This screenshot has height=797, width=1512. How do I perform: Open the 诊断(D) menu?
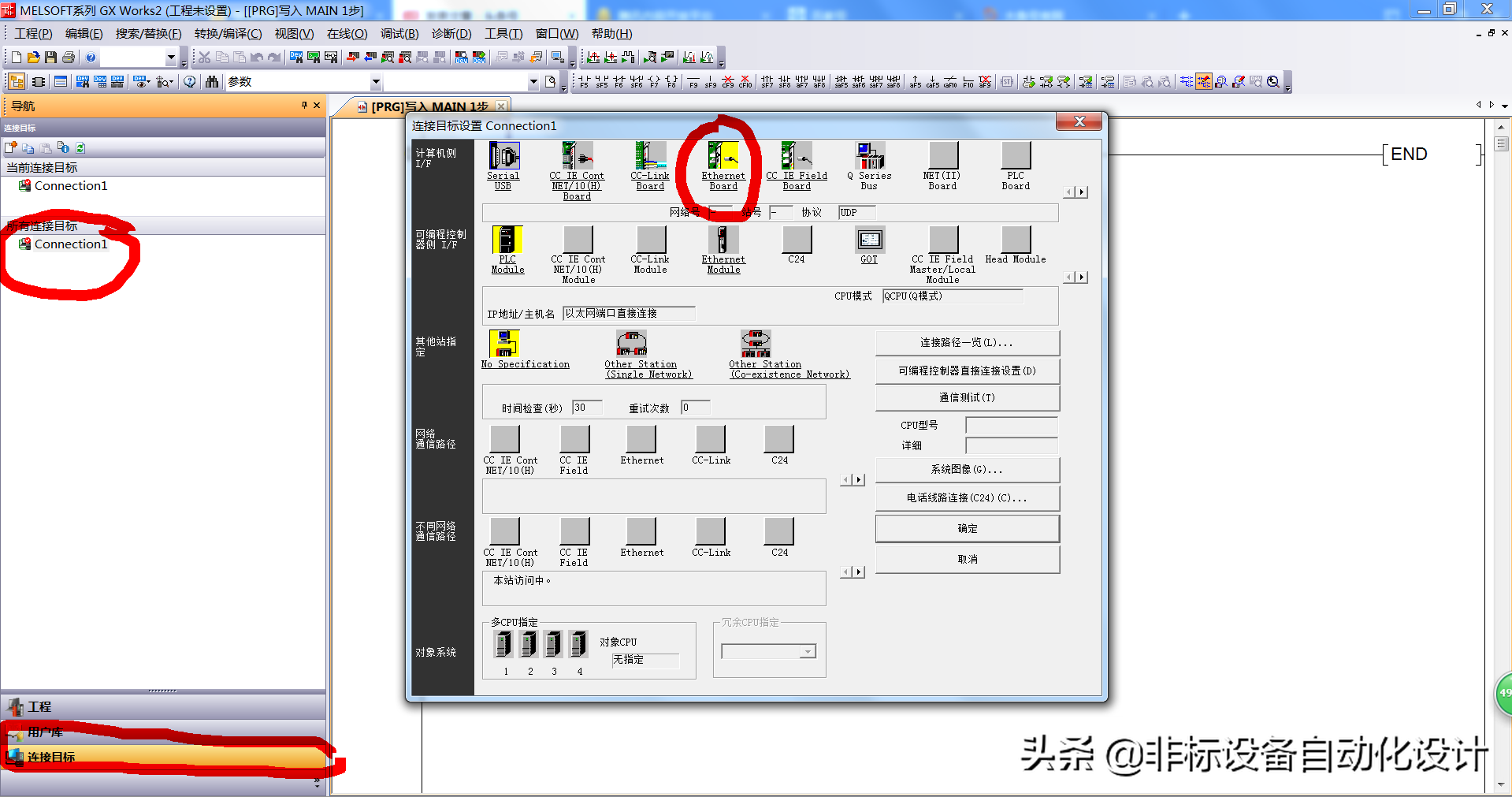(451, 34)
